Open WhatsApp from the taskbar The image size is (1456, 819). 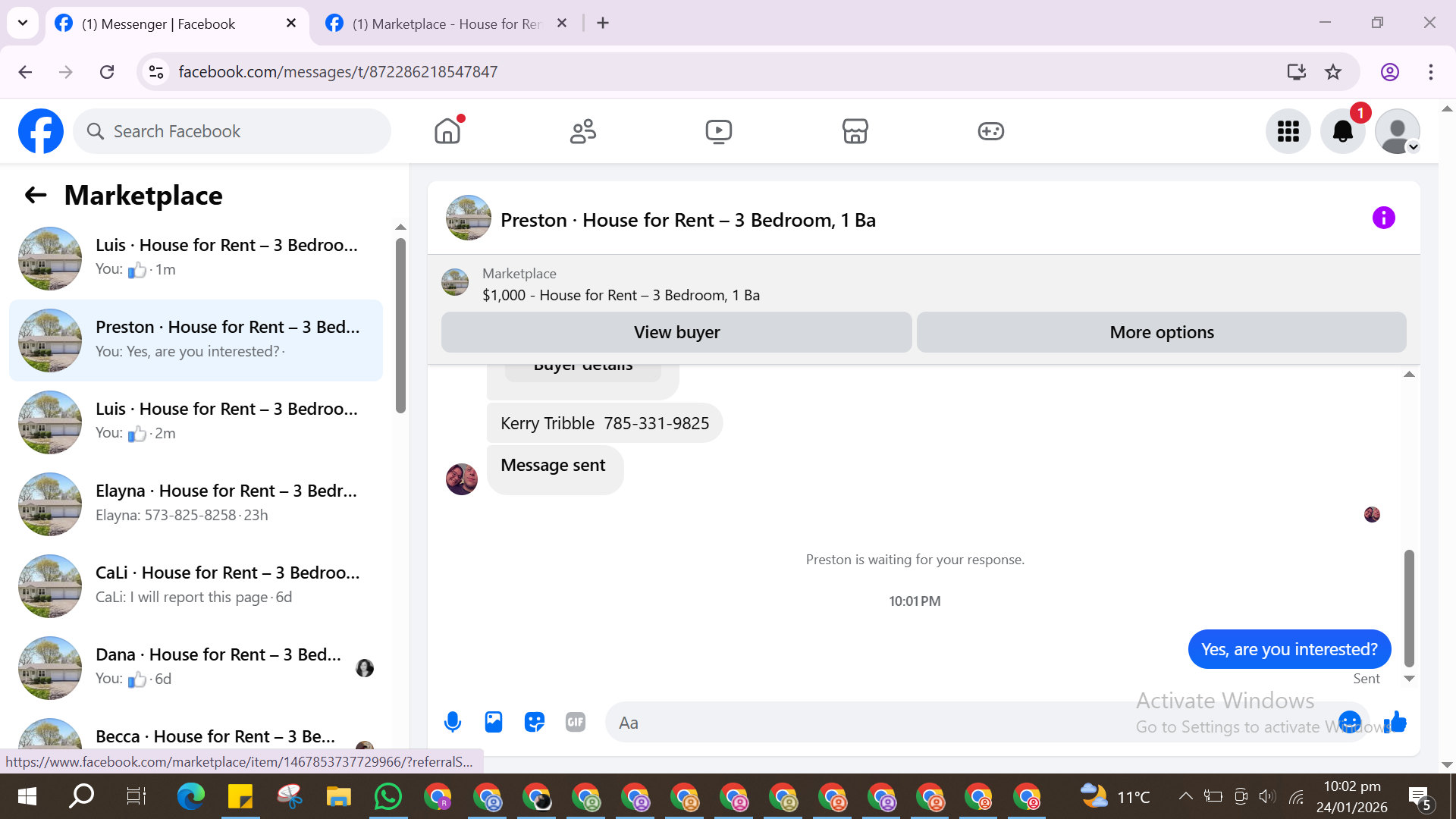pos(388,797)
